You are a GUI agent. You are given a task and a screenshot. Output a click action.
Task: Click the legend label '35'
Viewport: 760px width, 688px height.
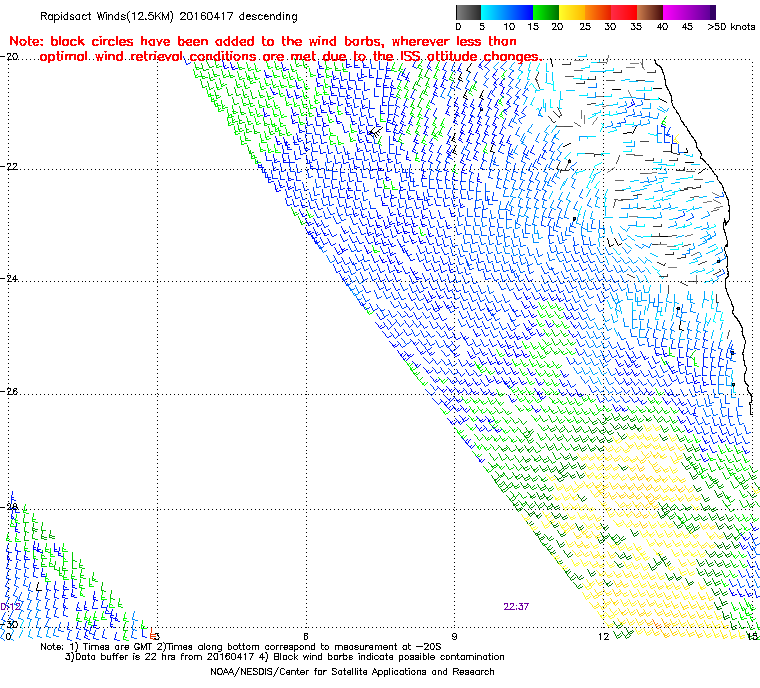pos(636,27)
